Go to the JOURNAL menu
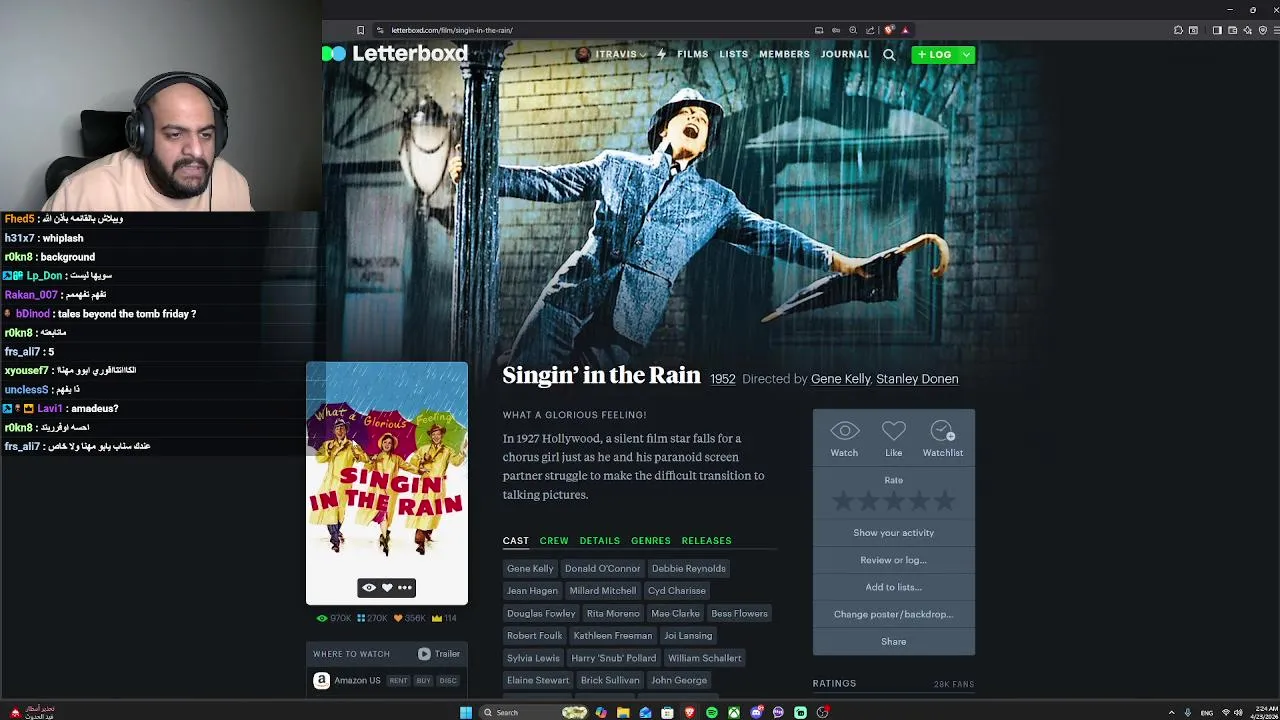 coord(845,54)
